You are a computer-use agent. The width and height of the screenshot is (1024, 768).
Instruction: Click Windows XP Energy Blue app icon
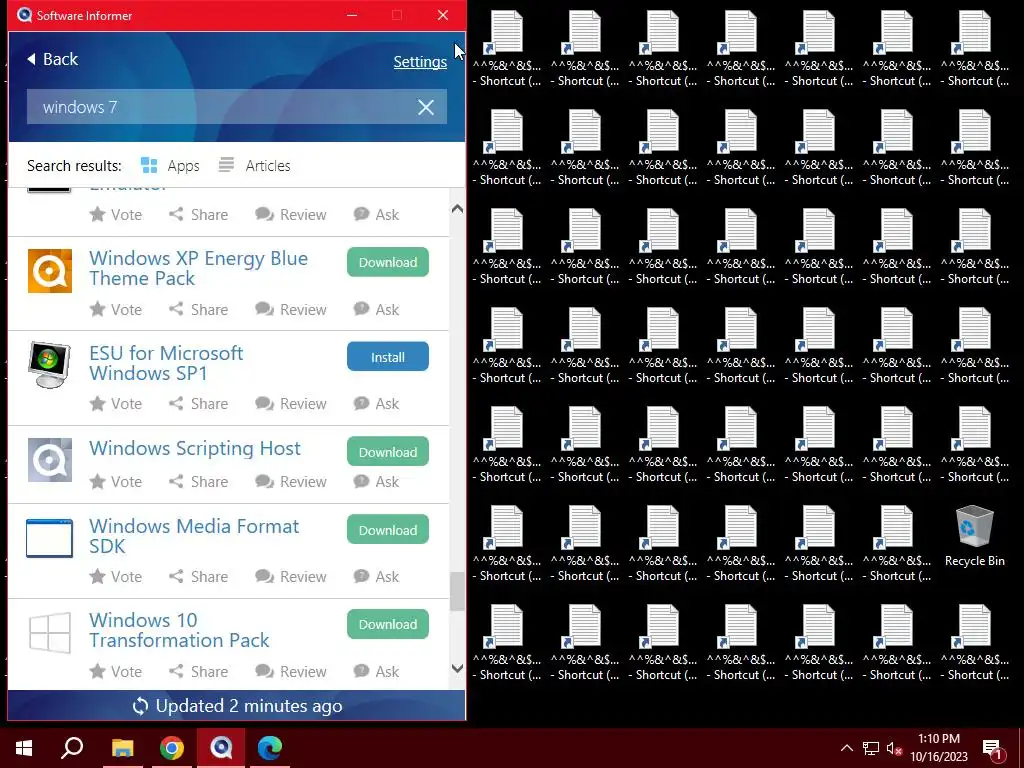[x=50, y=270]
